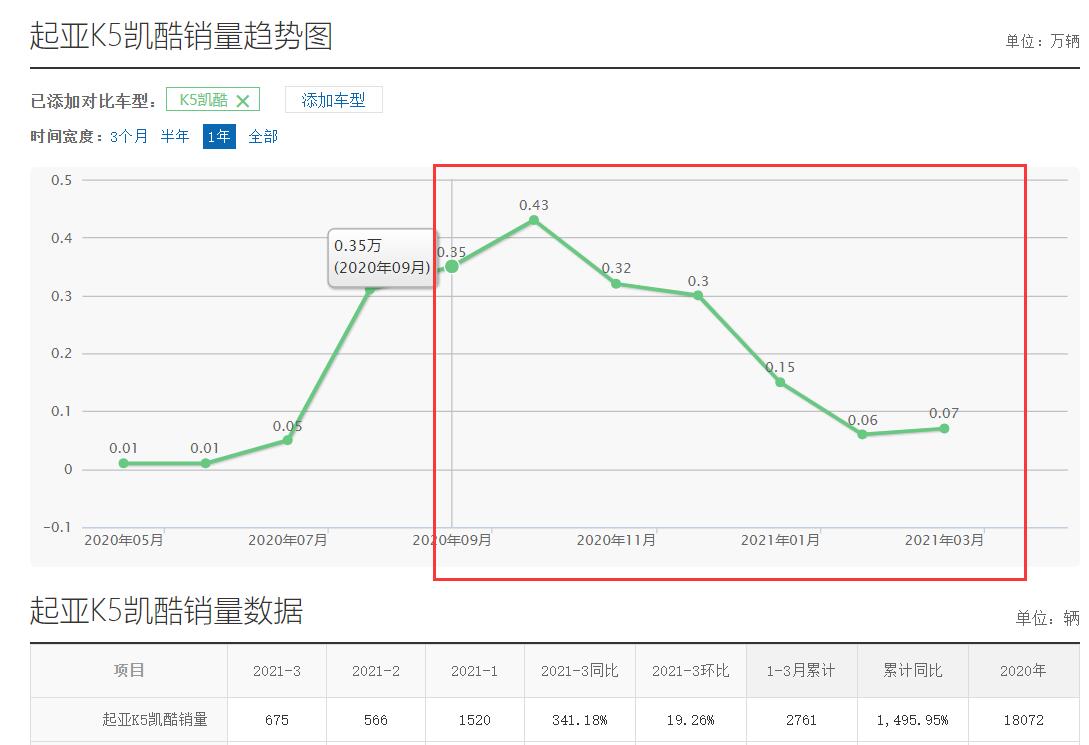1089x745 pixels.
Task: Select the 3个月 time range
Action: 129,136
